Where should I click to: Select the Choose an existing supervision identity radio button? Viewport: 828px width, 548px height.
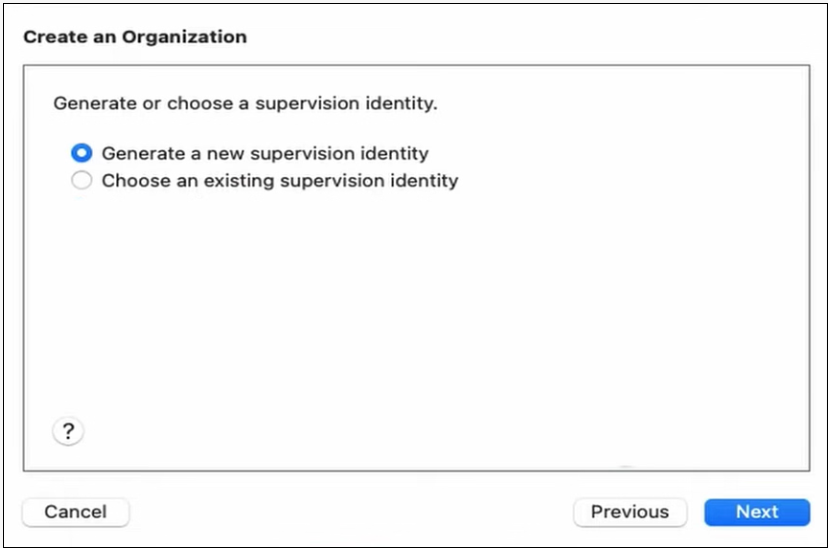(82, 181)
